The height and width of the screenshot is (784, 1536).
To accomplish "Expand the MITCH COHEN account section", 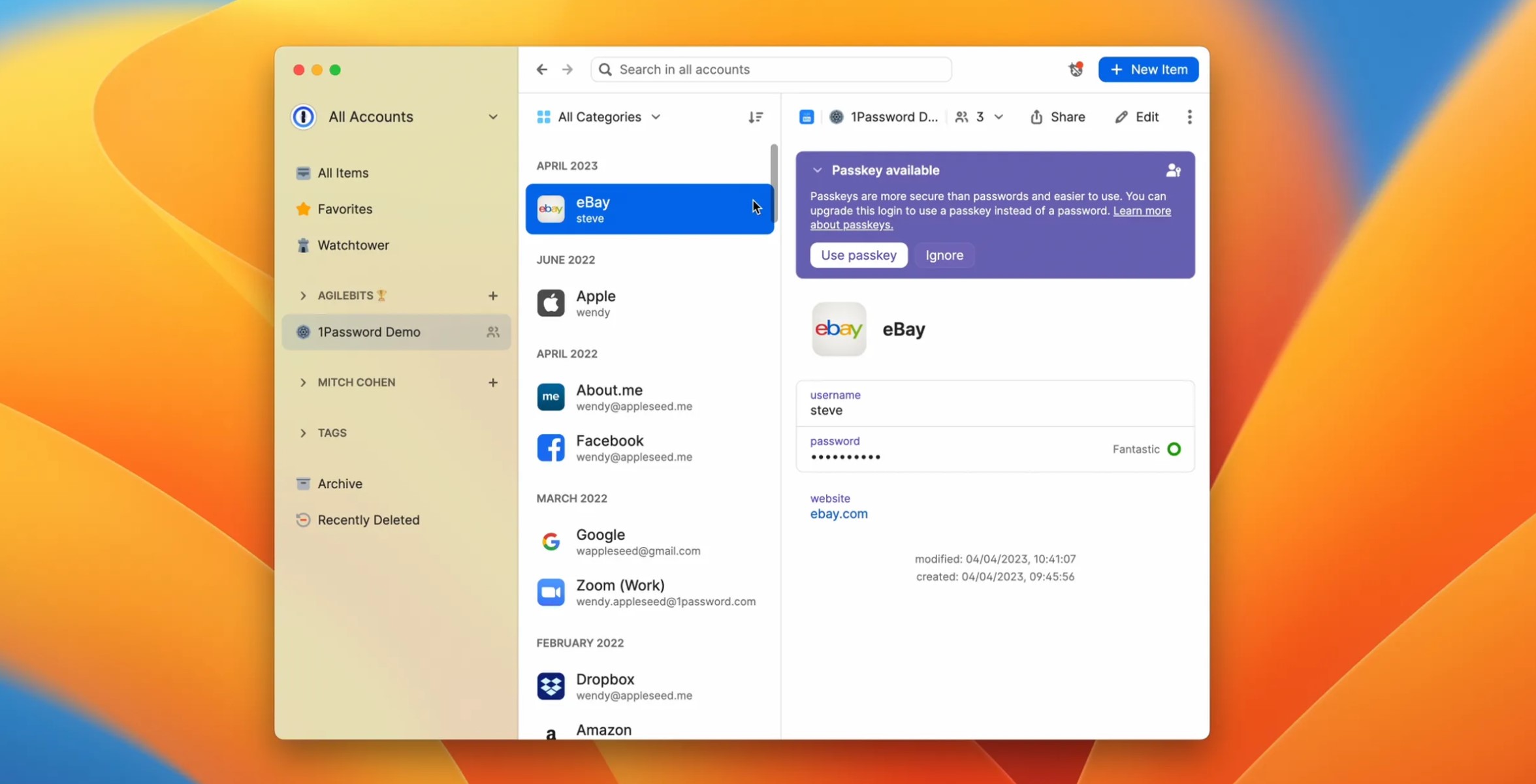I will (302, 383).
